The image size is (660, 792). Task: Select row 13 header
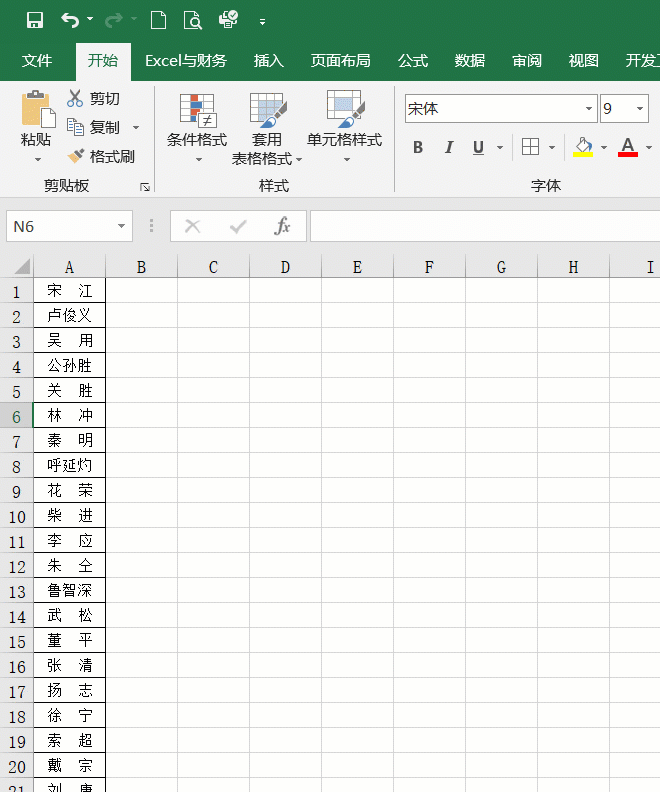[x=17, y=591]
